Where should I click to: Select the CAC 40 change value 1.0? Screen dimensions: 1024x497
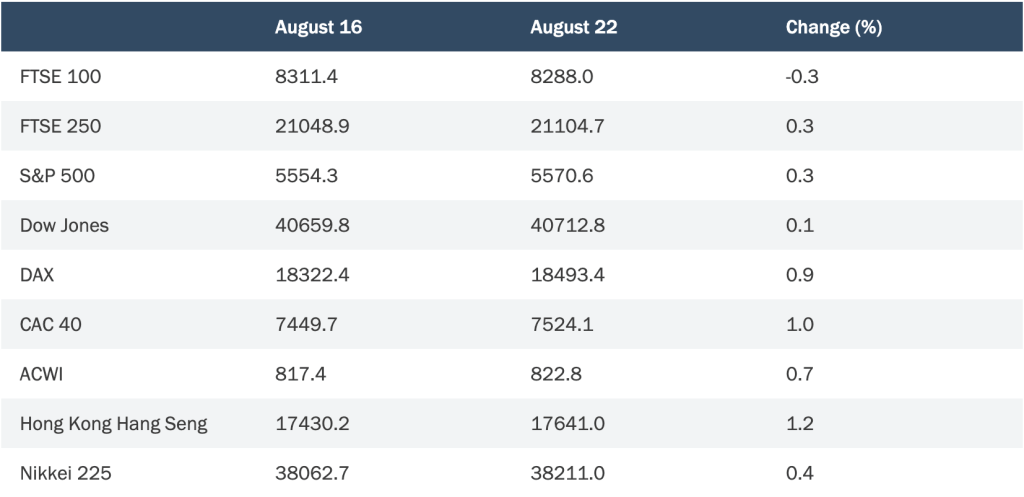pos(799,325)
